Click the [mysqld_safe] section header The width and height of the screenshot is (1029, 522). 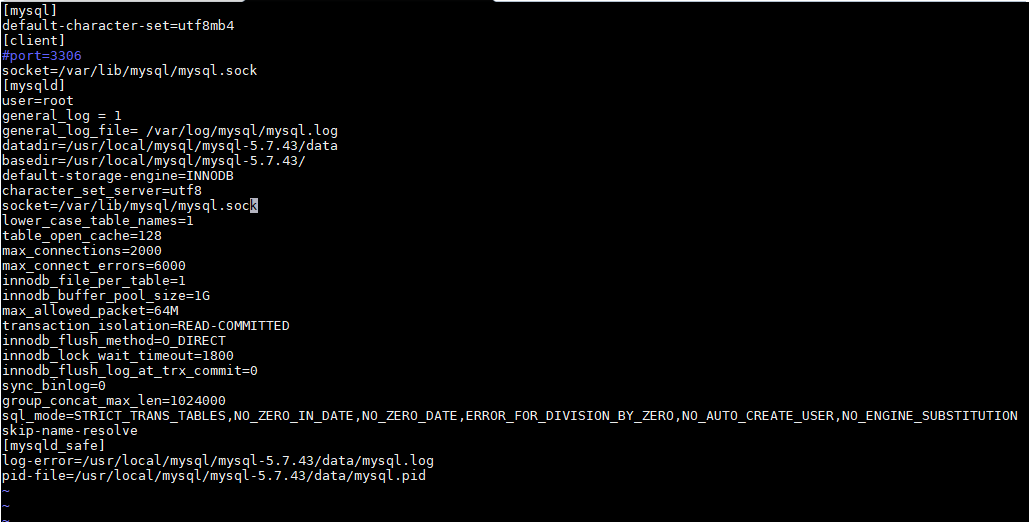point(54,446)
